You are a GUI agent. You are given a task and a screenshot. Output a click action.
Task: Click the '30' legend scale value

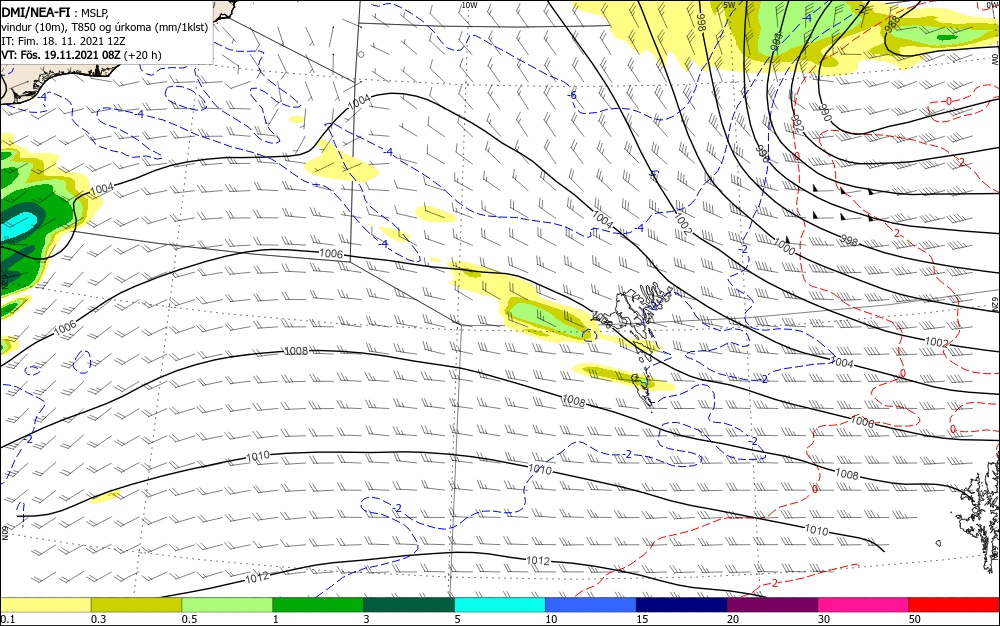tap(824, 619)
